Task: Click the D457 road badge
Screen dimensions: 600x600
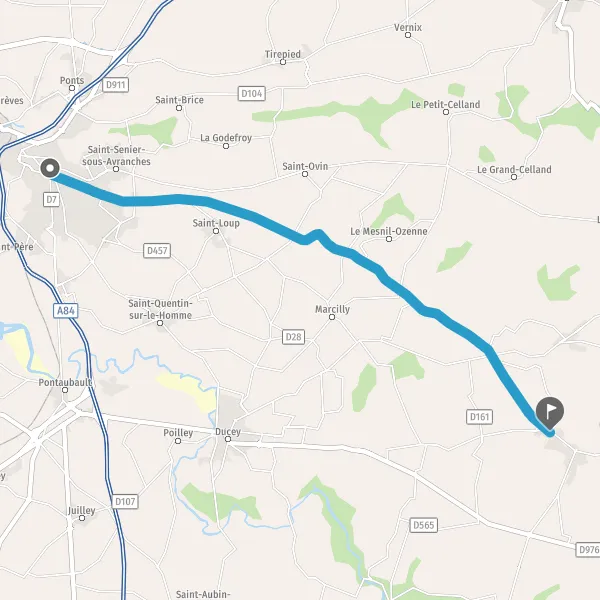Action: (x=157, y=251)
